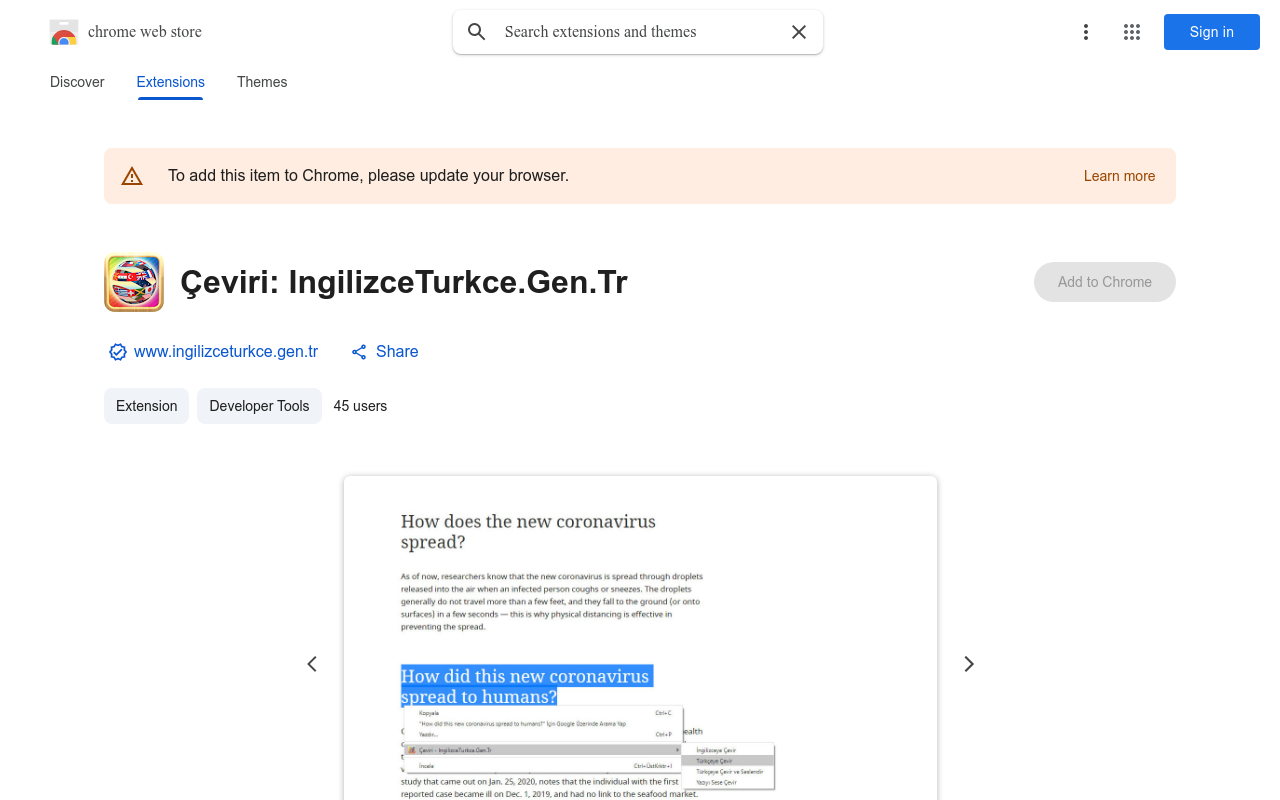Click the update browser warning message text

368,176
